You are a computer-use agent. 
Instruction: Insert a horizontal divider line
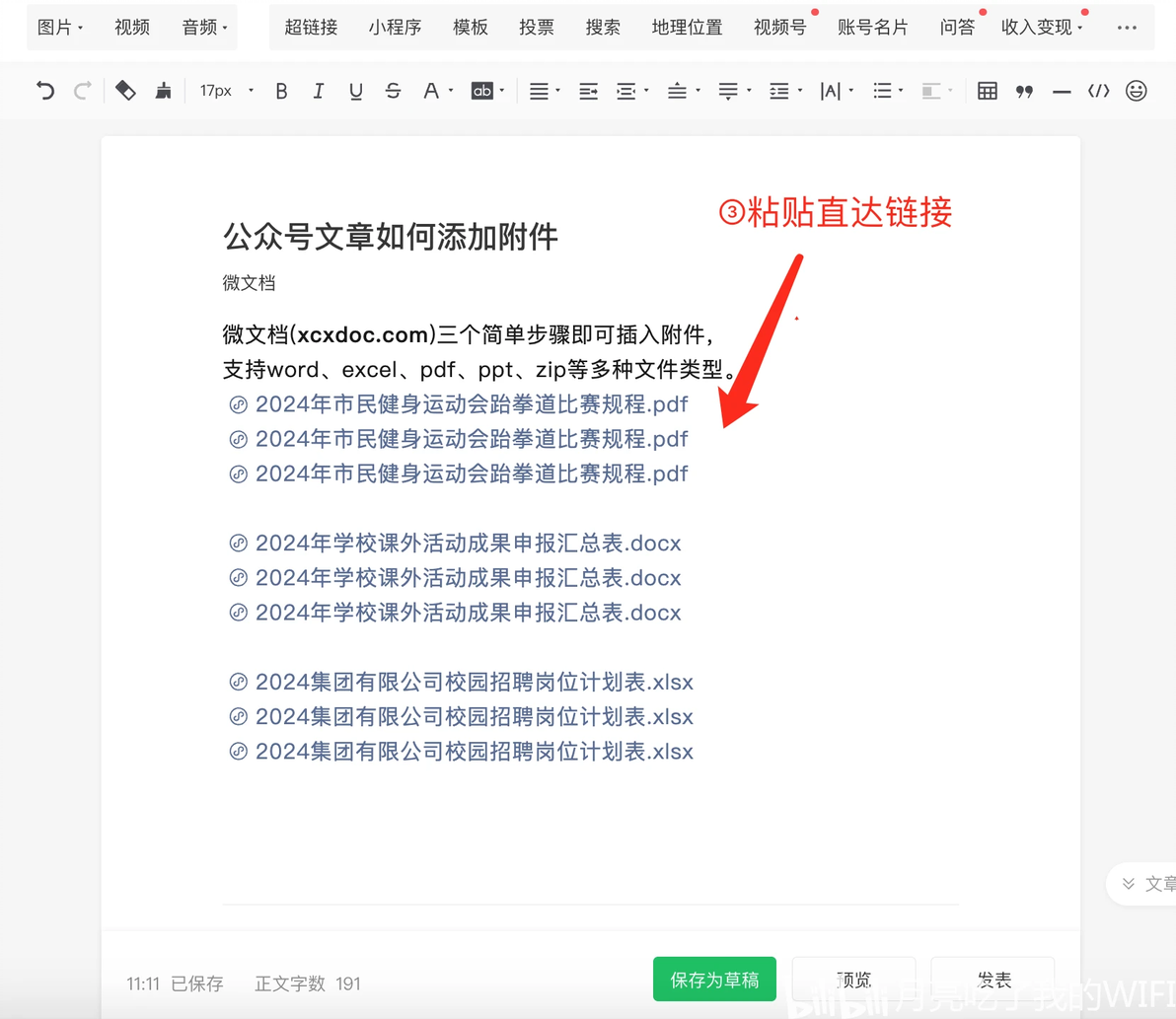point(1062,92)
